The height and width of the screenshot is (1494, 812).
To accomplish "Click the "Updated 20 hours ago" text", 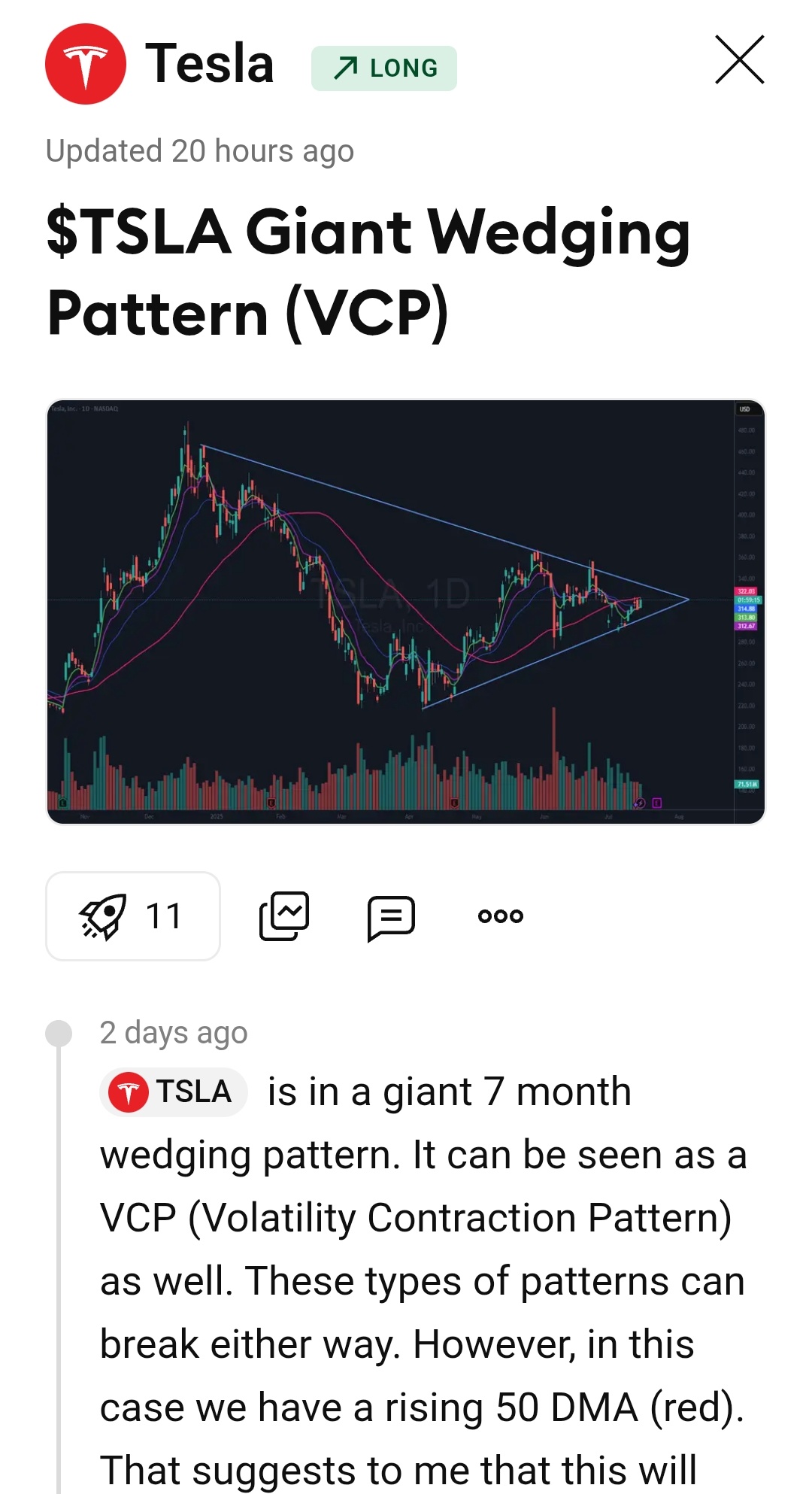I will point(200,151).
